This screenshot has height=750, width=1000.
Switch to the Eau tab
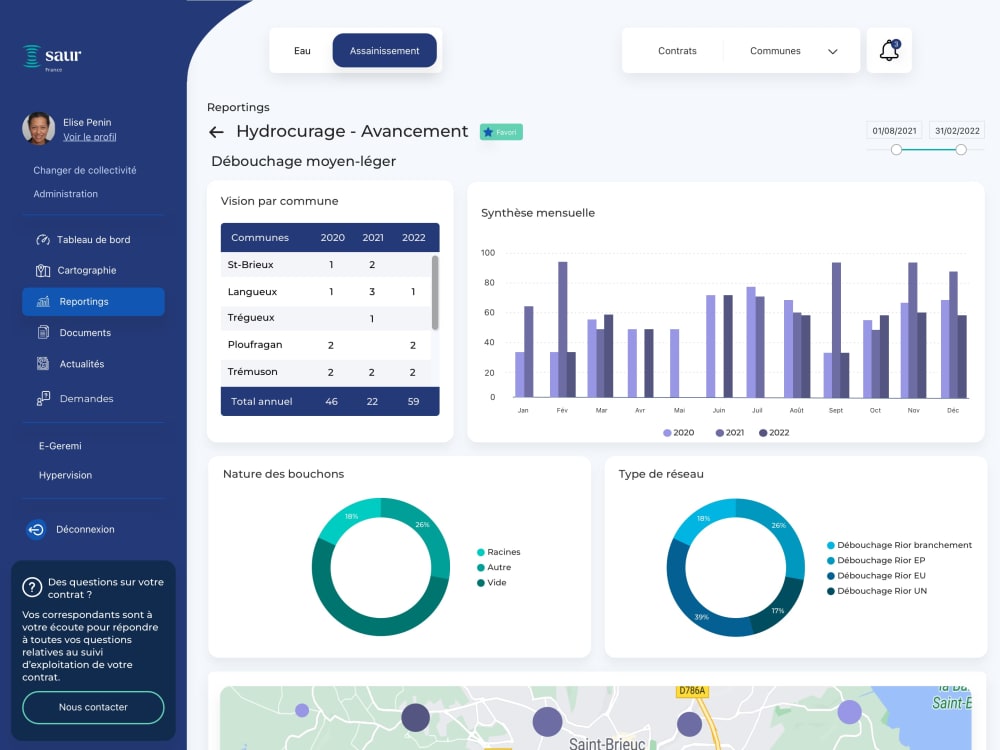pyautogui.click(x=302, y=50)
